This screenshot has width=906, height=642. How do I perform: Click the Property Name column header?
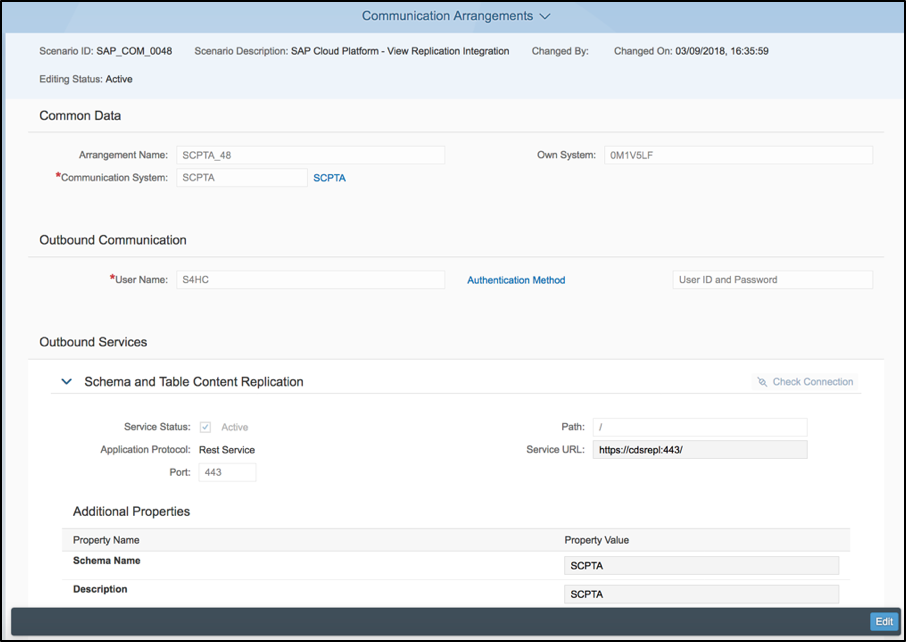[x=106, y=540]
